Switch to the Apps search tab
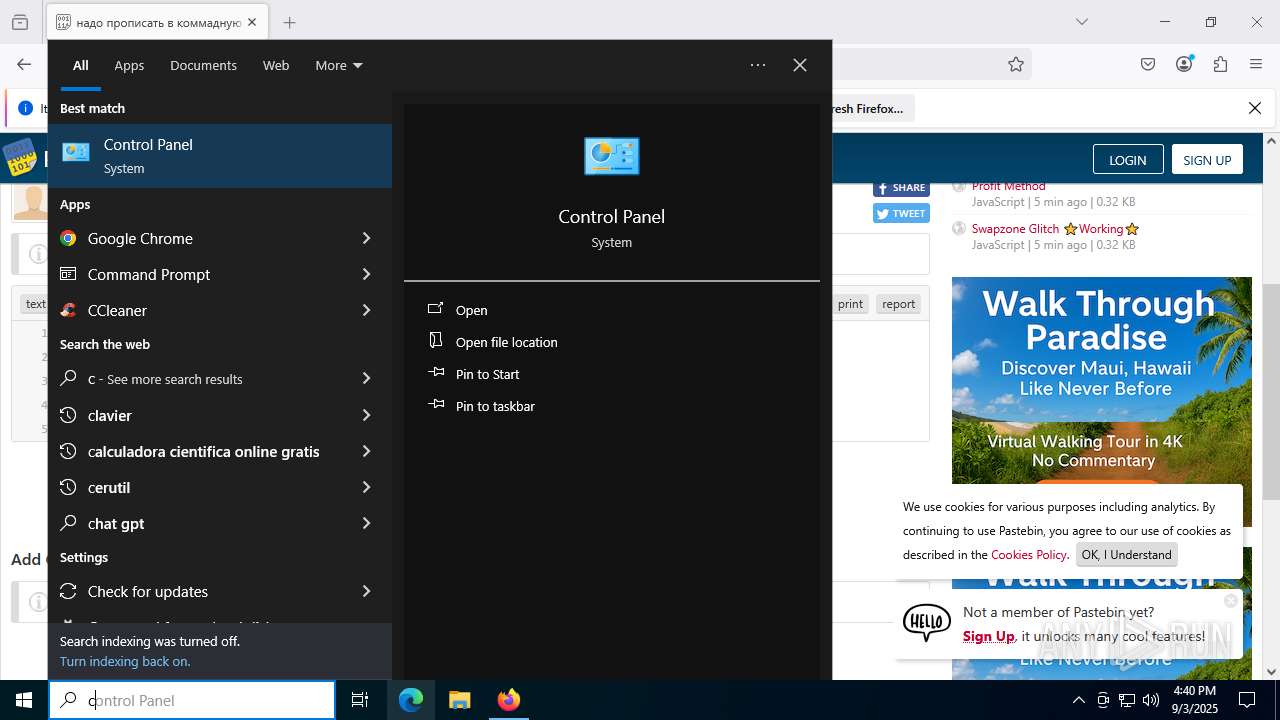Image resolution: width=1280 pixels, height=720 pixels. click(x=129, y=65)
